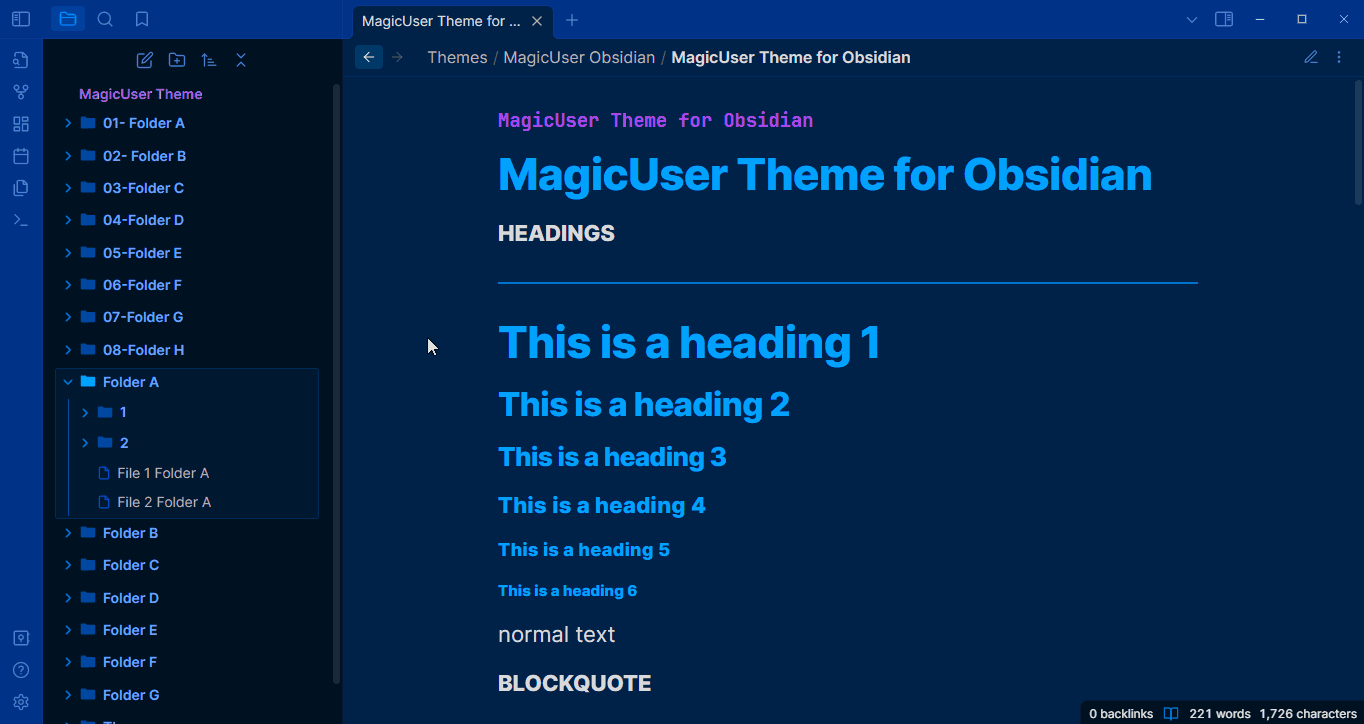Click the file explorer vertical scrollbar
The image size is (1364, 724).
click(336, 384)
